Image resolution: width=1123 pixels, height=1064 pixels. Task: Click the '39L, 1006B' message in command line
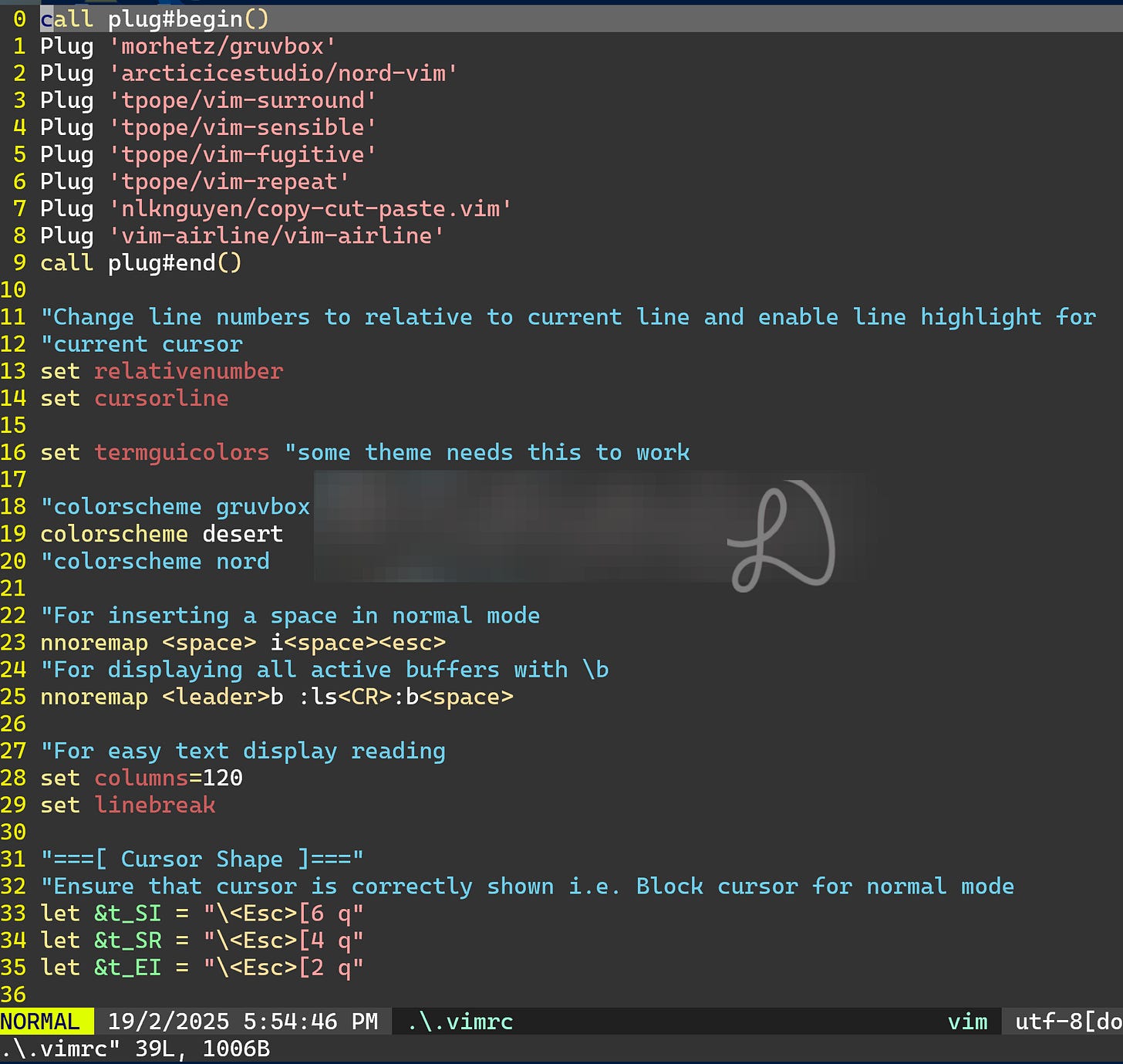click(x=203, y=1049)
